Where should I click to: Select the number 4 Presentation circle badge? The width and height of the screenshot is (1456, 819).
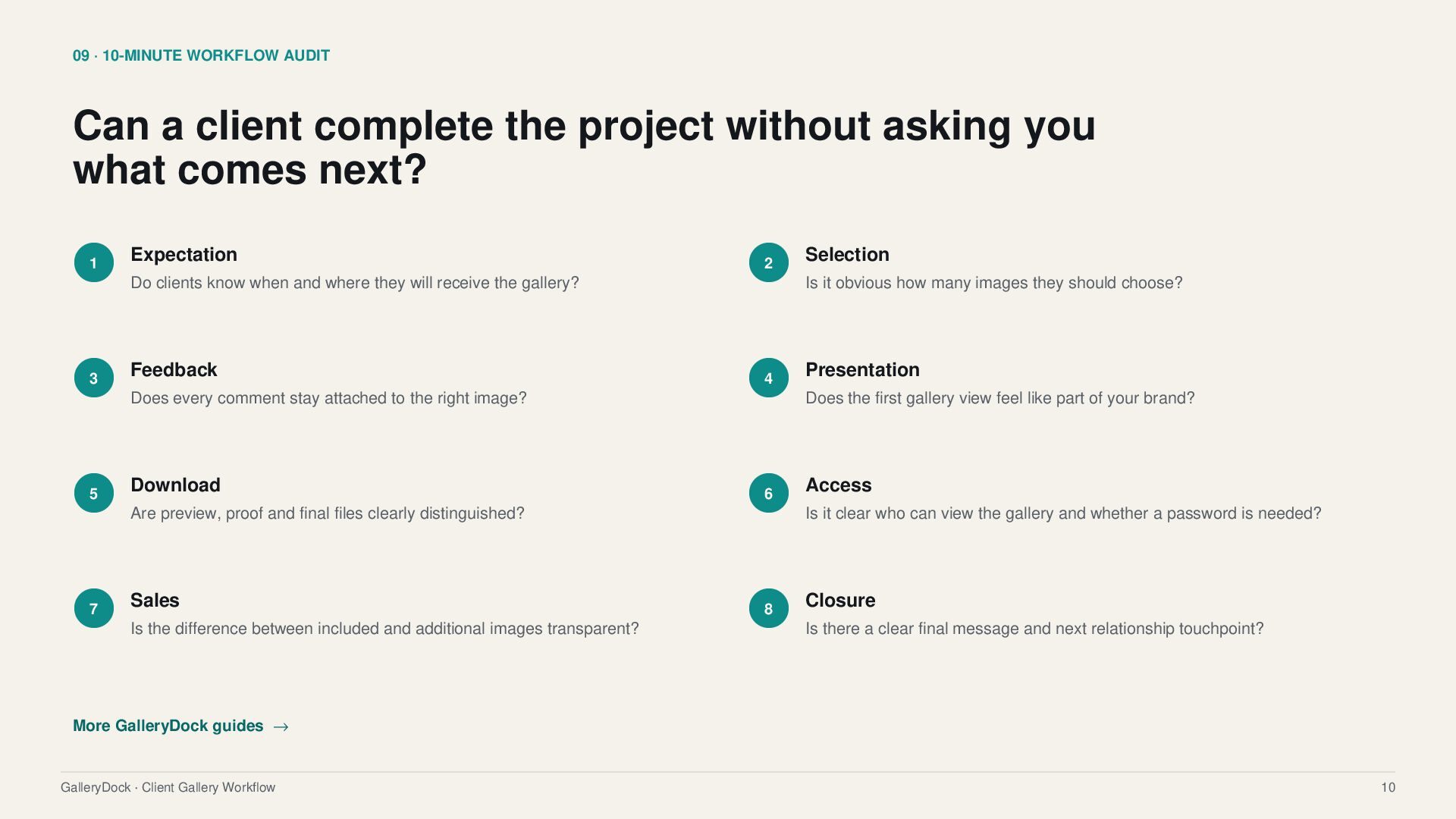pyautogui.click(x=769, y=378)
